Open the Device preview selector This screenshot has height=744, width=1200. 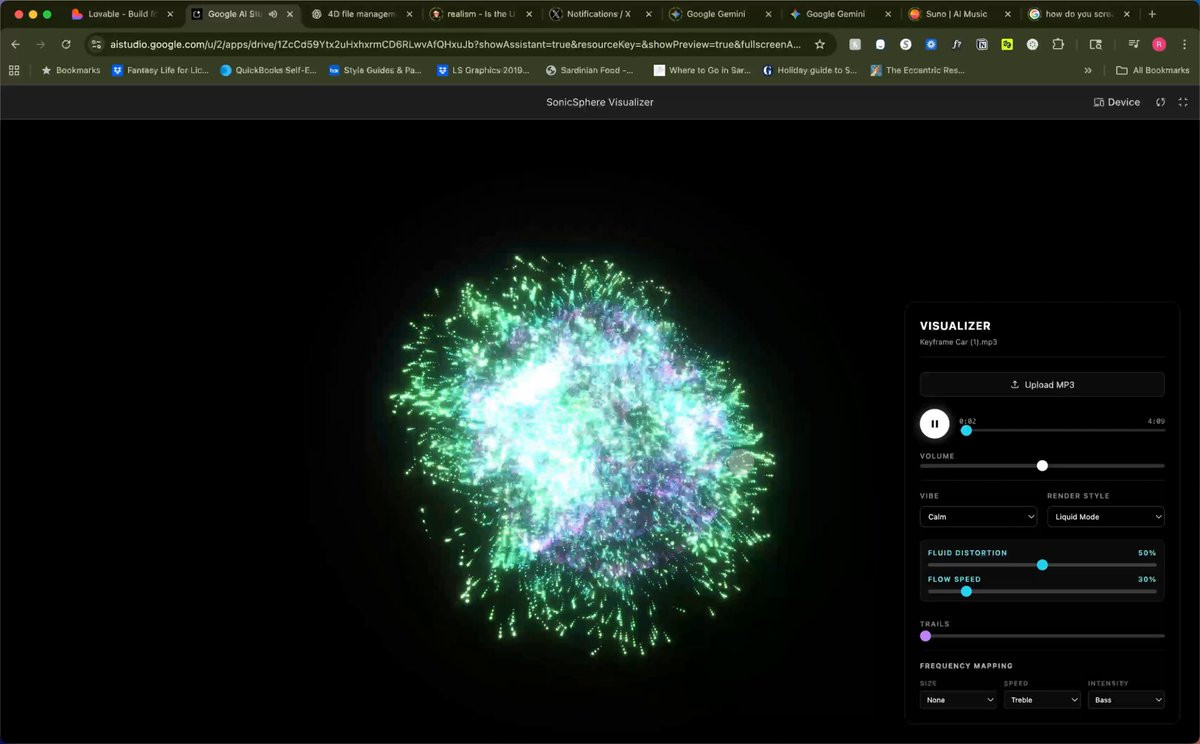point(1117,102)
